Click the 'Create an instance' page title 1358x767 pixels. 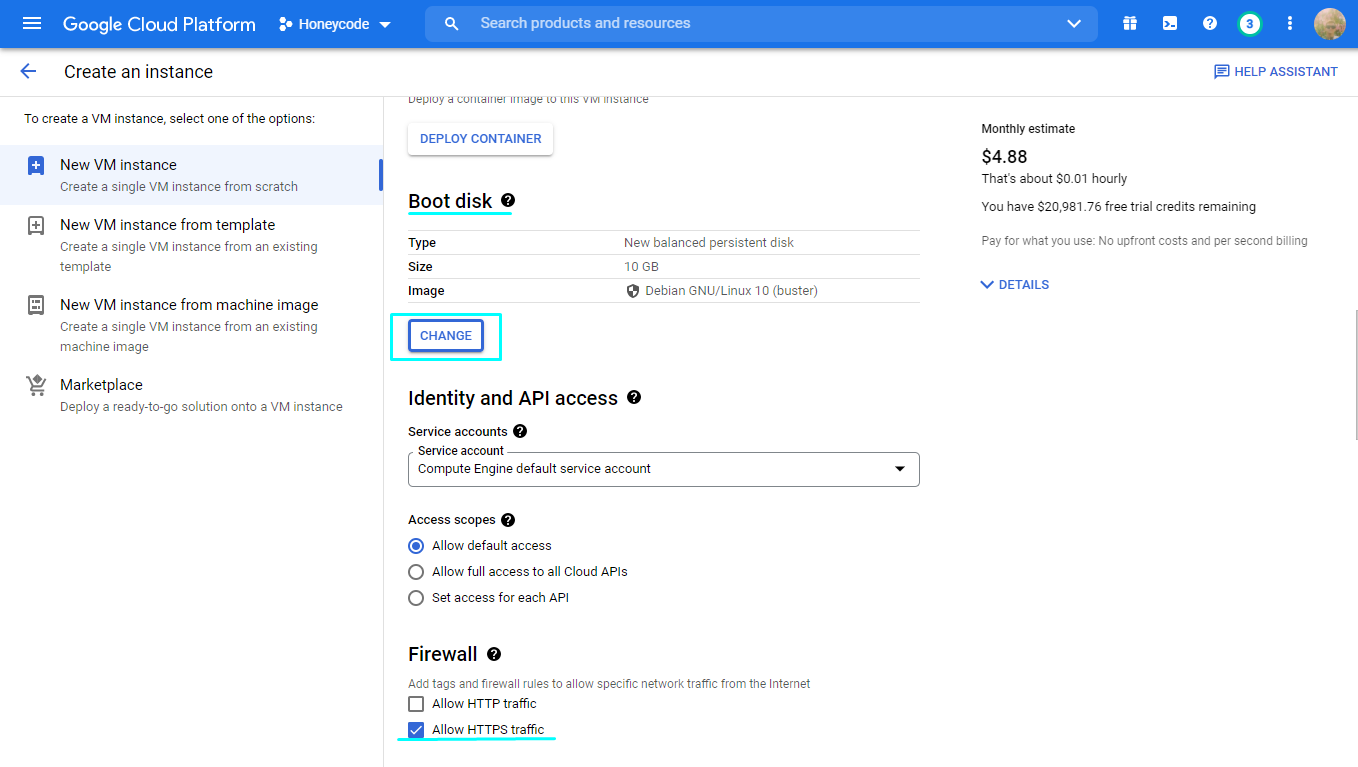coord(138,72)
